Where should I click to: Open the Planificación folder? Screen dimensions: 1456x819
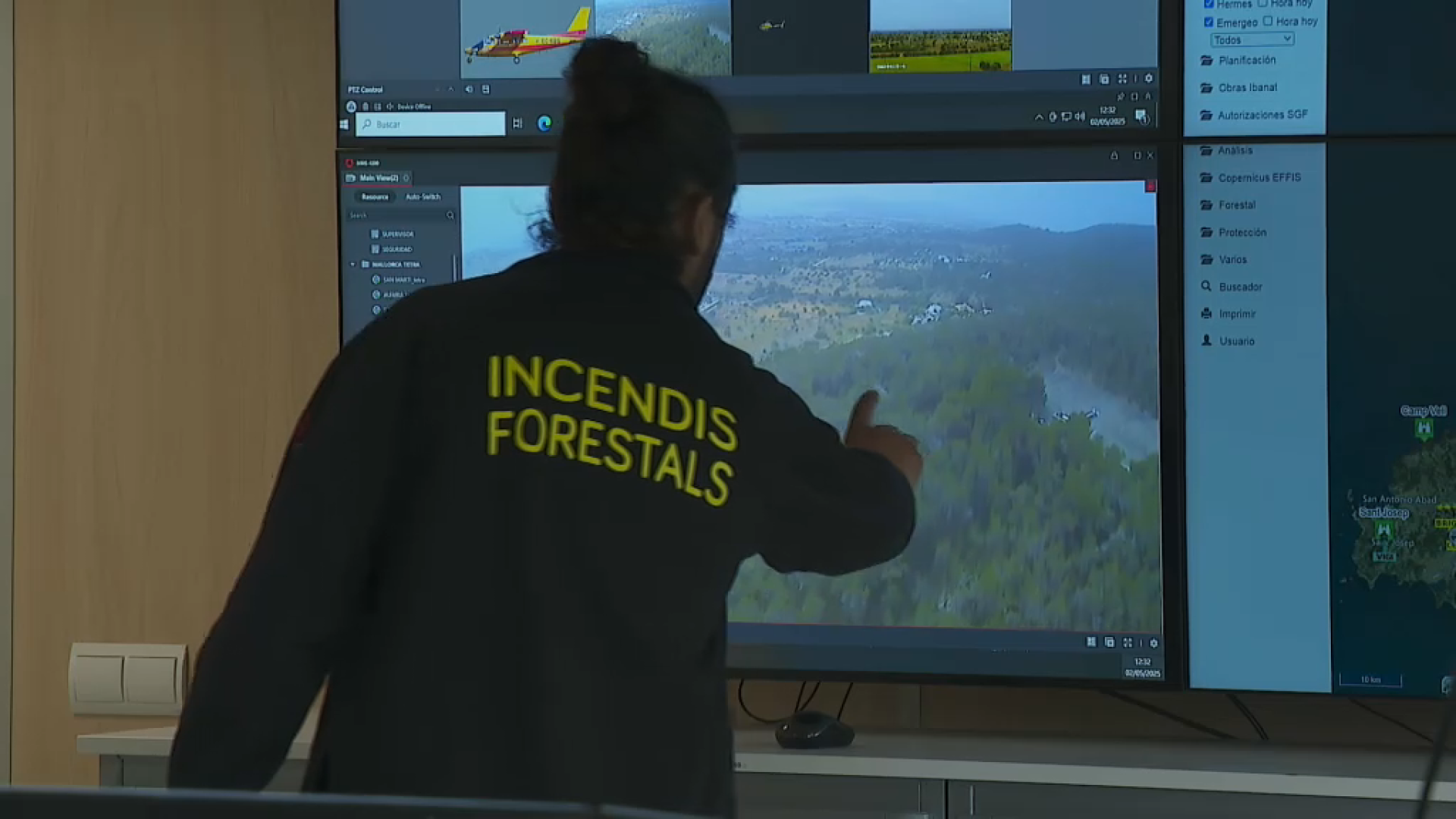click(x=1238, y=60)
